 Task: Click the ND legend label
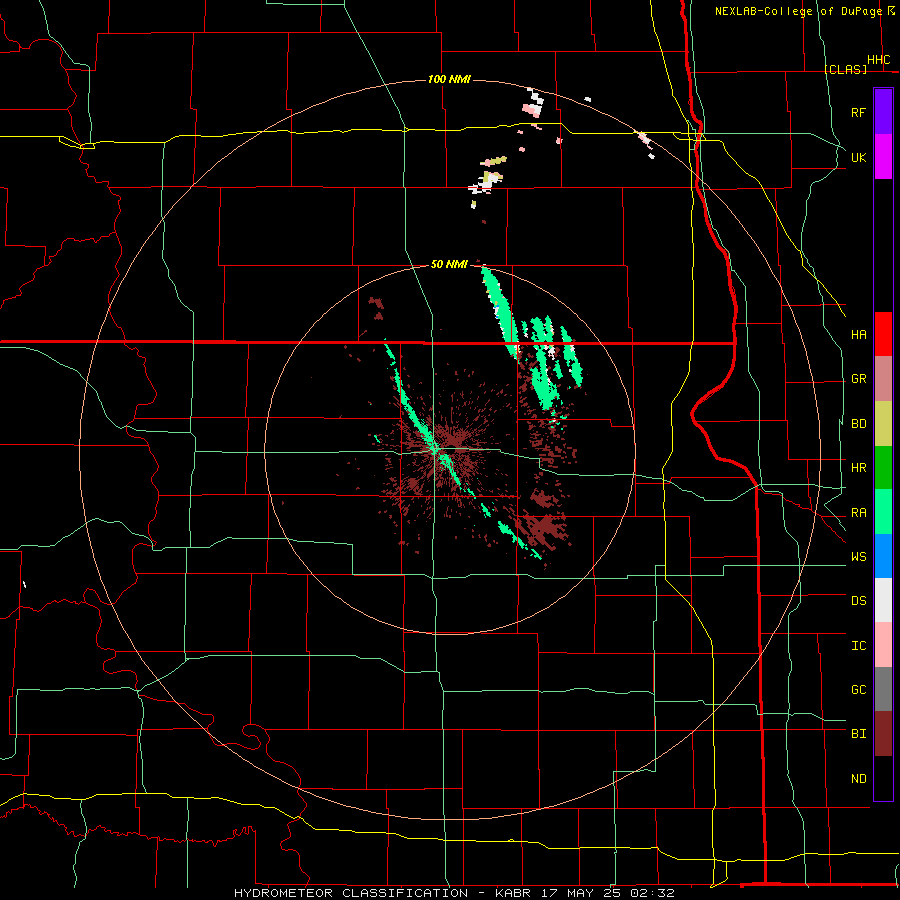tap(858, 779)
